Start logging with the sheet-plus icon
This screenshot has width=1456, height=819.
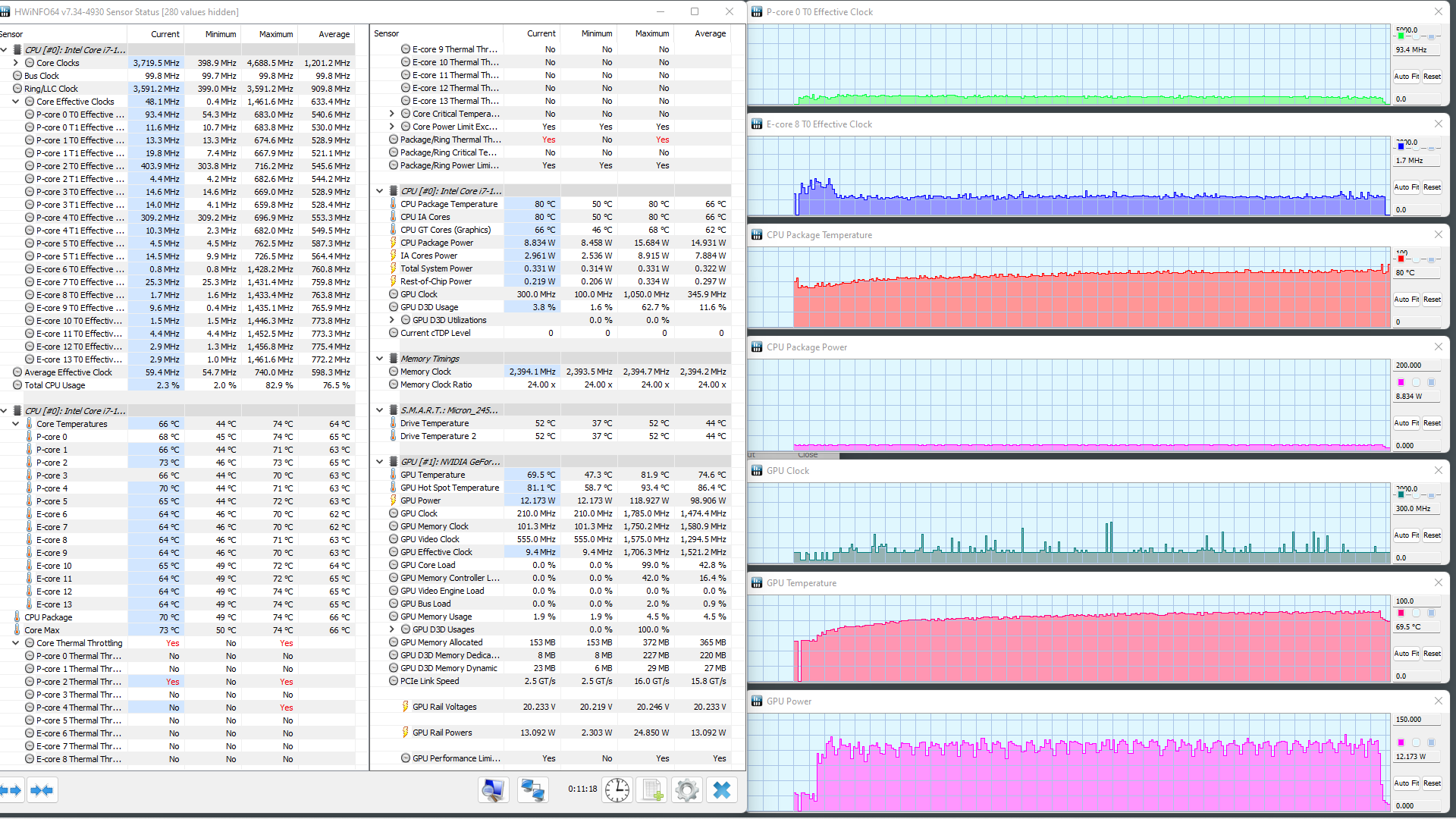(652, 790)
